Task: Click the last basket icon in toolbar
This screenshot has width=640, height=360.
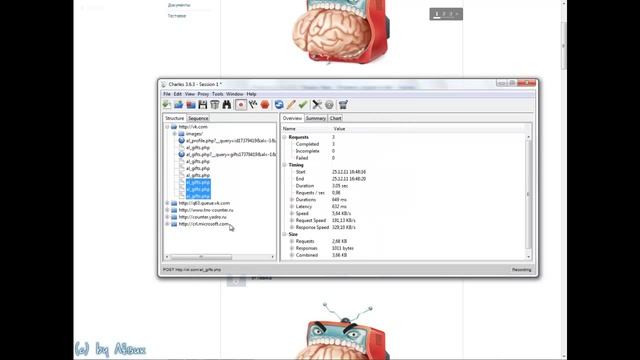Action: [x=343, y=105]
